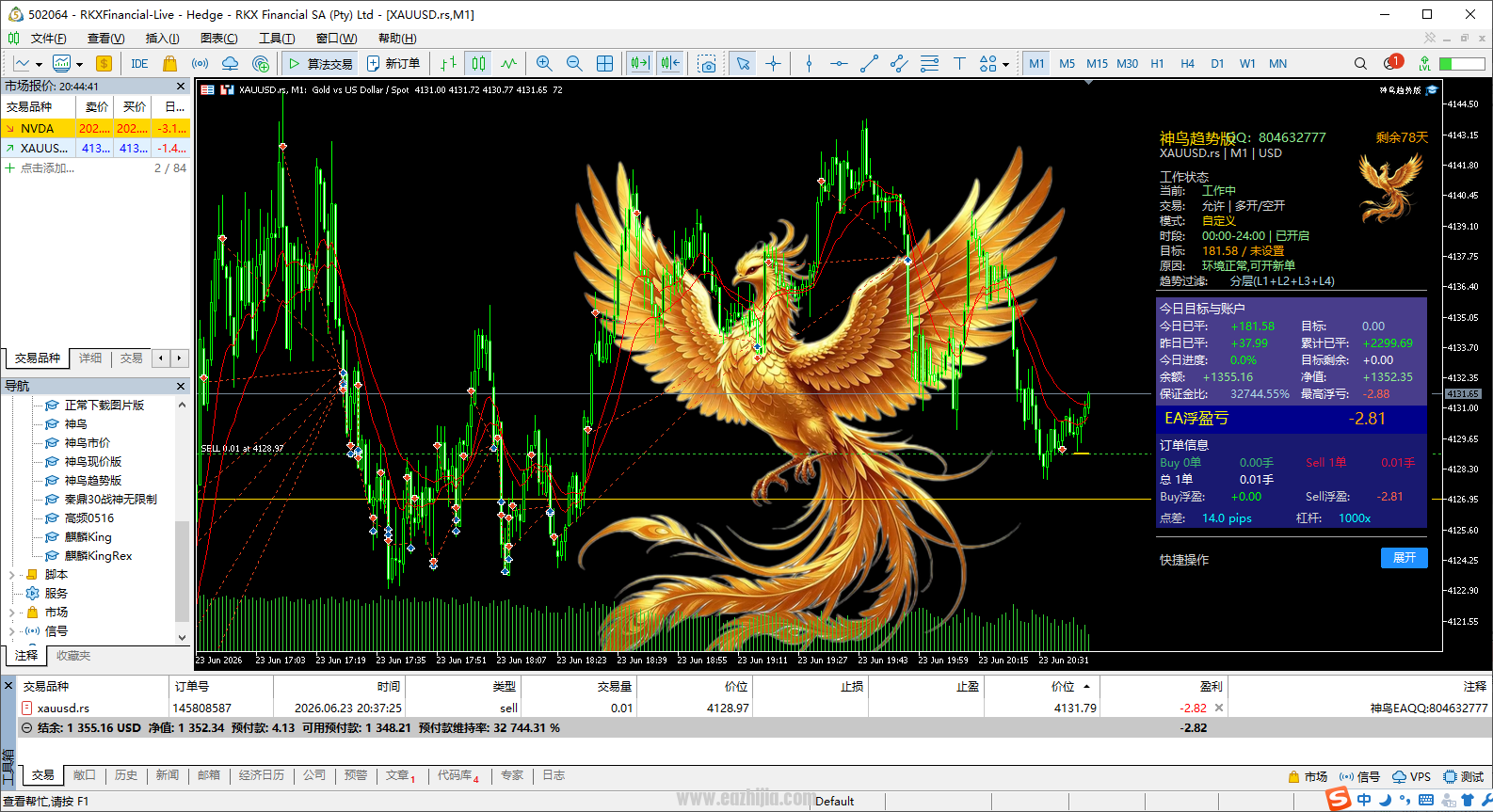The image size is (1493, 812).
Task: Take a chart screenshot with camera icon
Action: [x=706, y=64]
